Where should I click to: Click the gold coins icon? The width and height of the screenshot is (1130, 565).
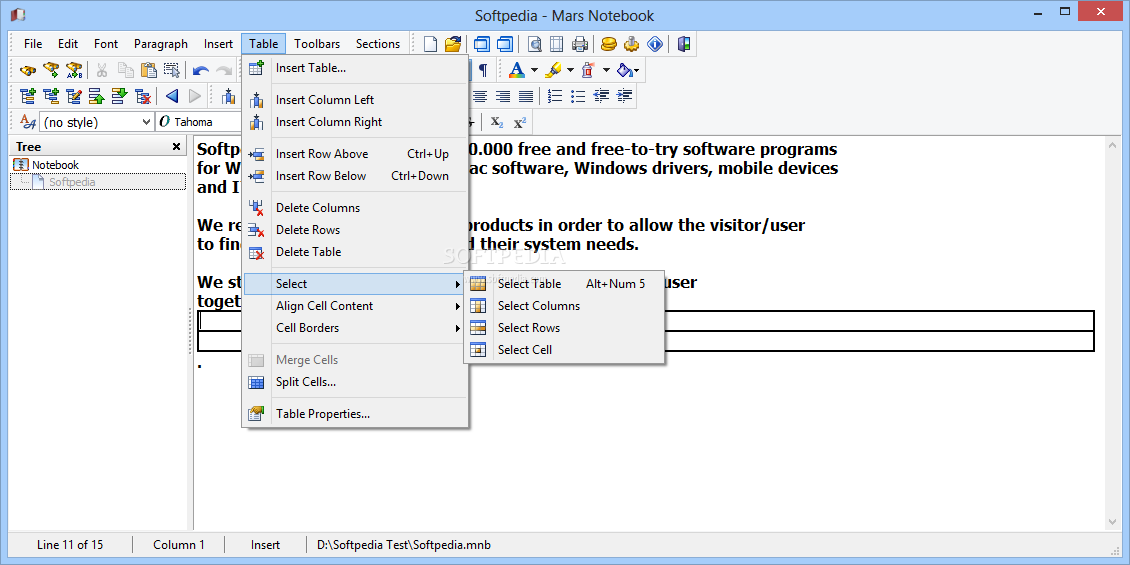click(x=609, y=44)
